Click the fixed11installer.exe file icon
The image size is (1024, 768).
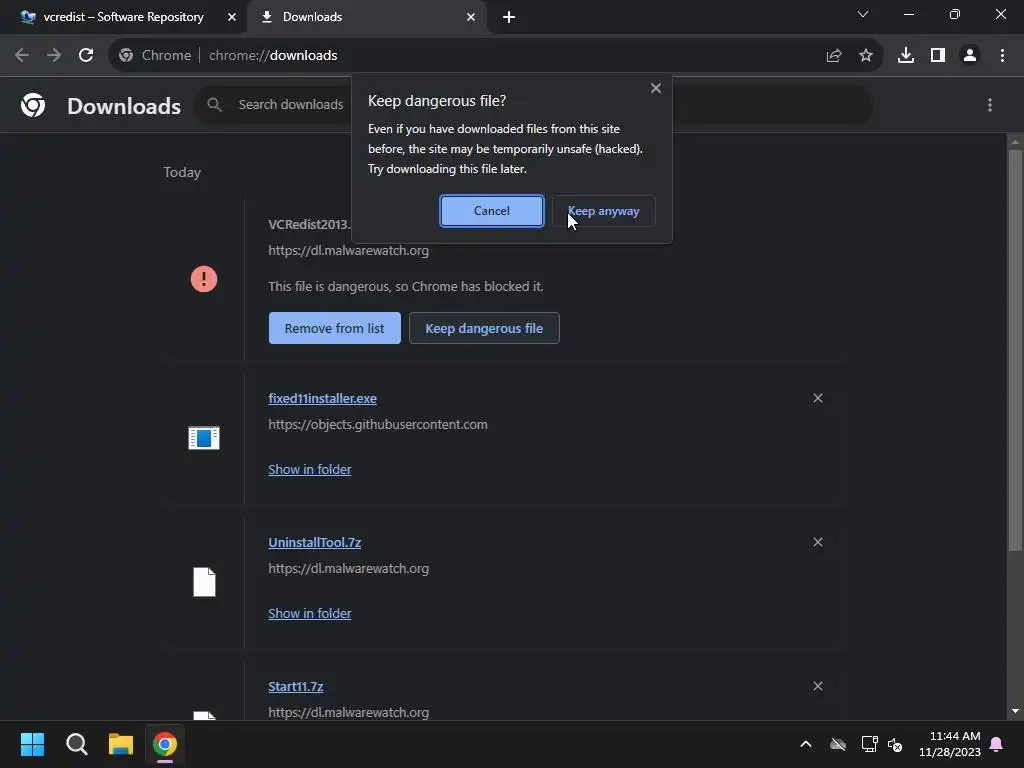(204, 438)
